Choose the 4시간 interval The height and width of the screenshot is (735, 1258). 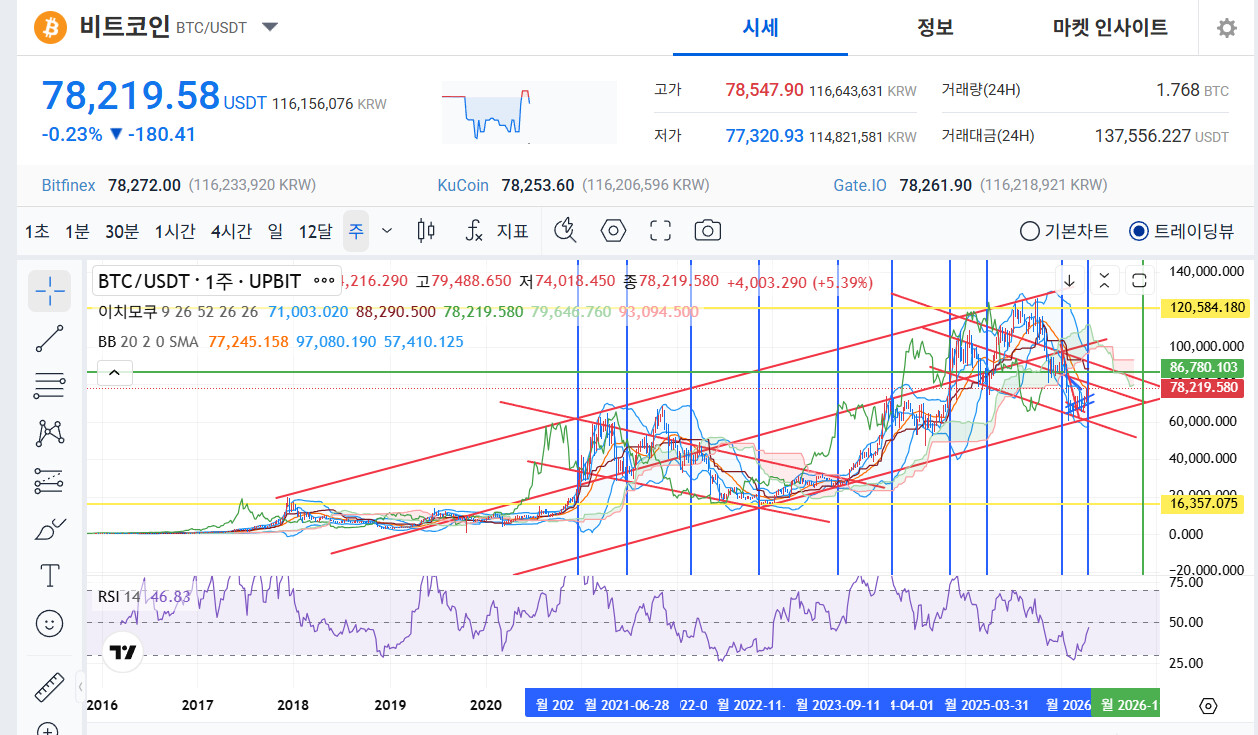coord(231,231)
